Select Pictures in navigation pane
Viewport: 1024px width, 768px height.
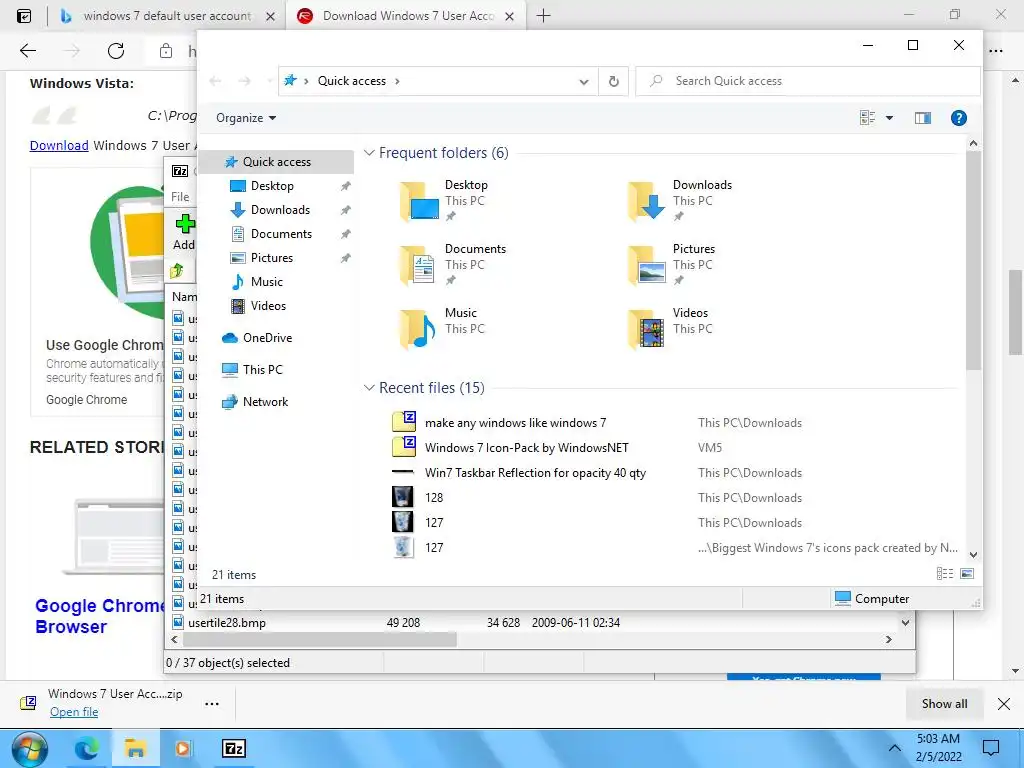pos(271,258)
